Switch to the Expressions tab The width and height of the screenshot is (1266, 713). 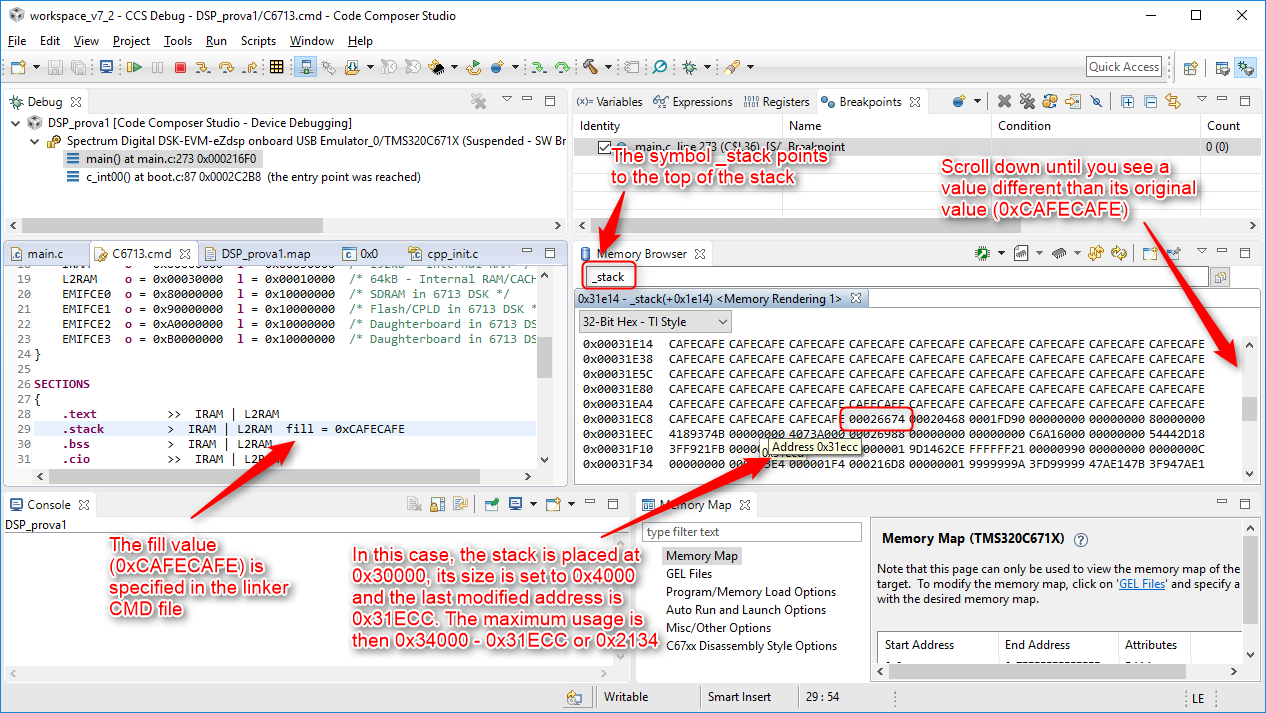[x=692, y=102]
